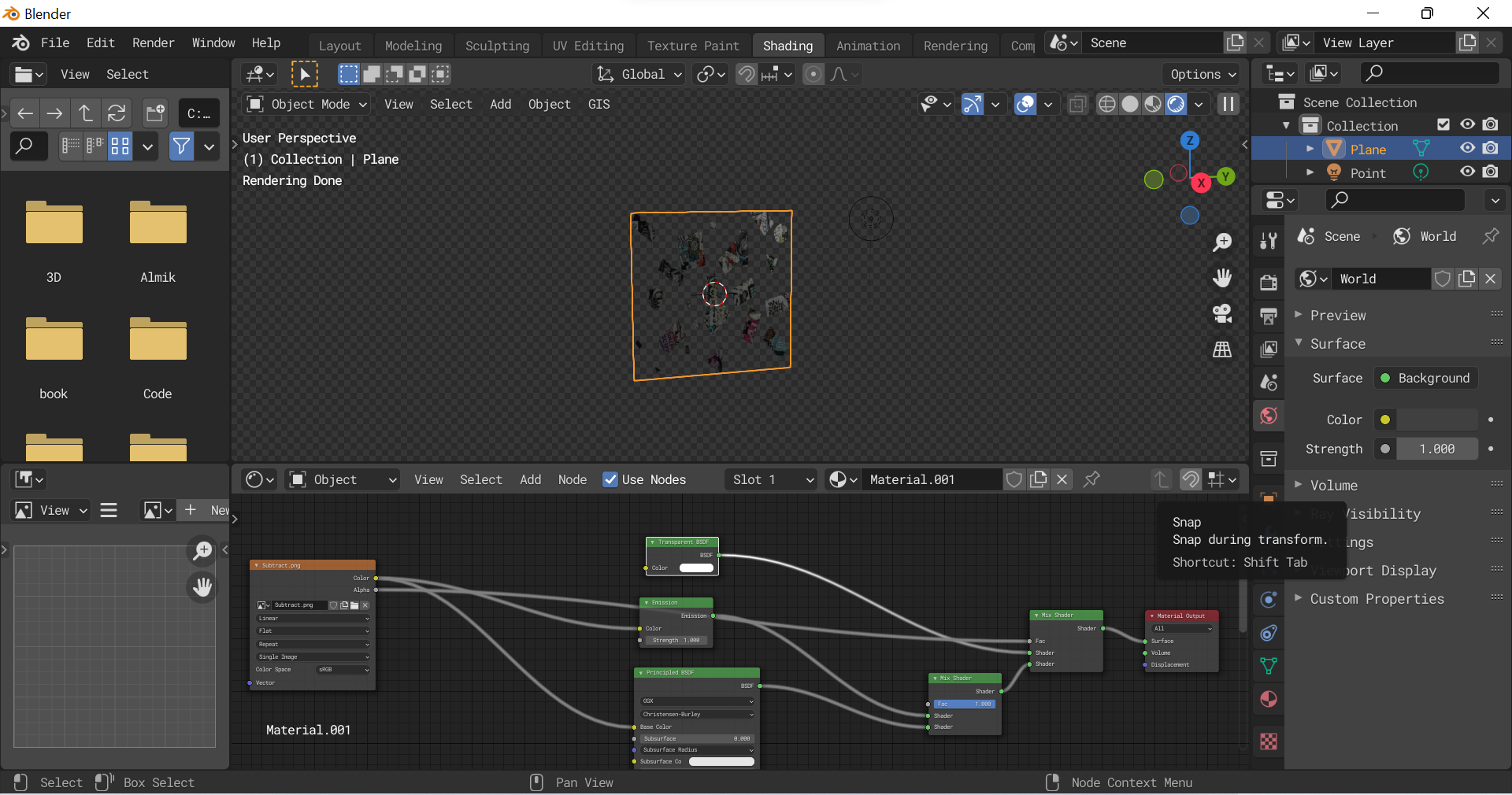
Task: Select wireframe viewport shading
Action: 1106,104
